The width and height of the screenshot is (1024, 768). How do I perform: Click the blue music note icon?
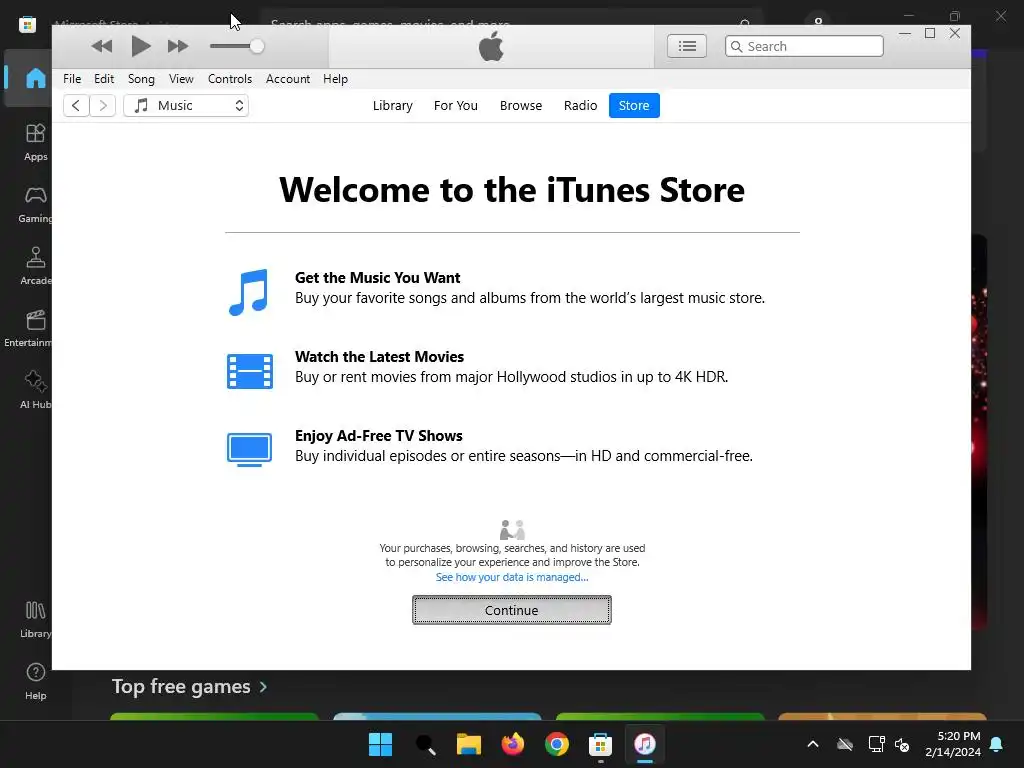pos(249,292)
